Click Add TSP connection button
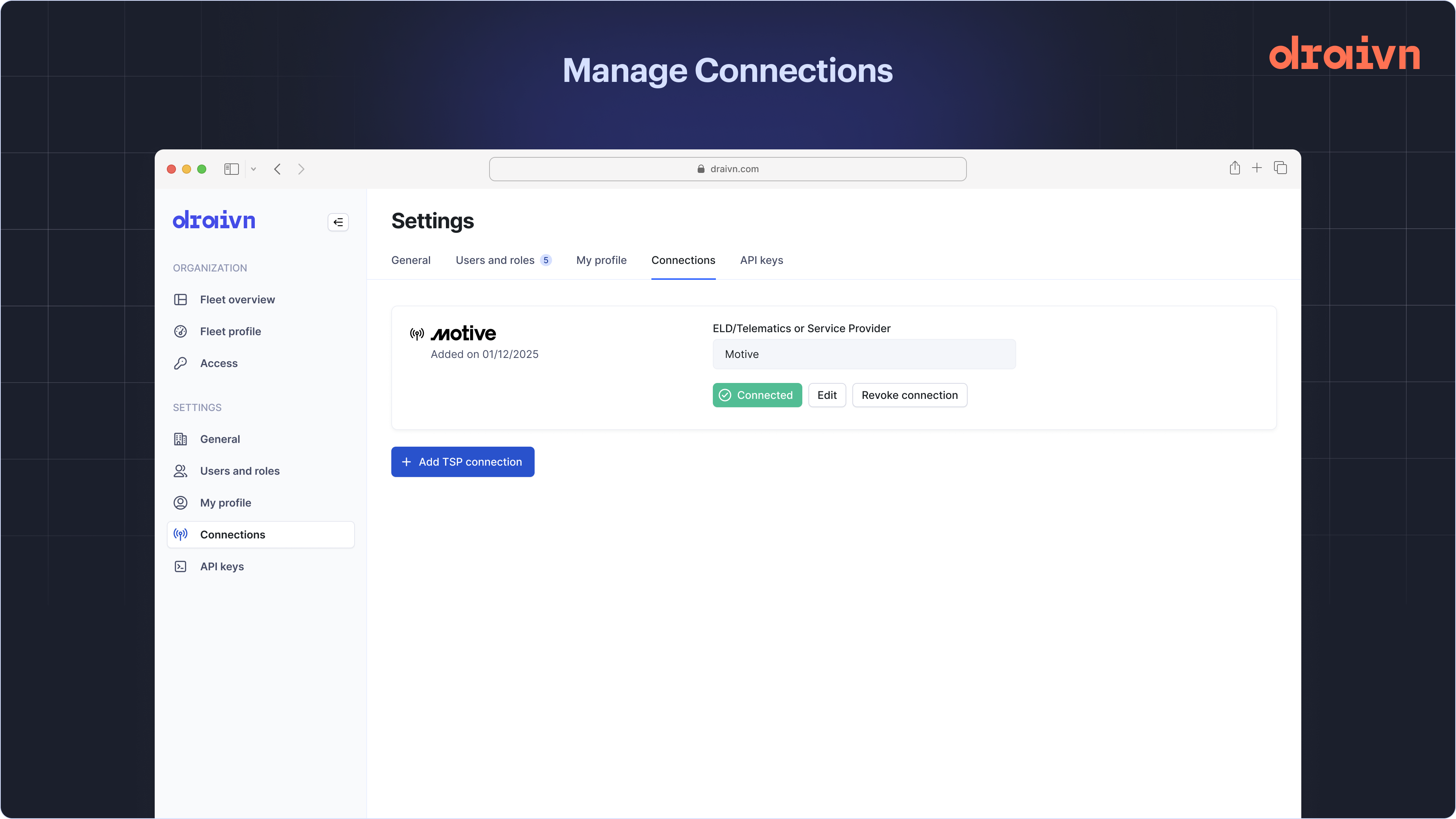 (x=462, y=462)
